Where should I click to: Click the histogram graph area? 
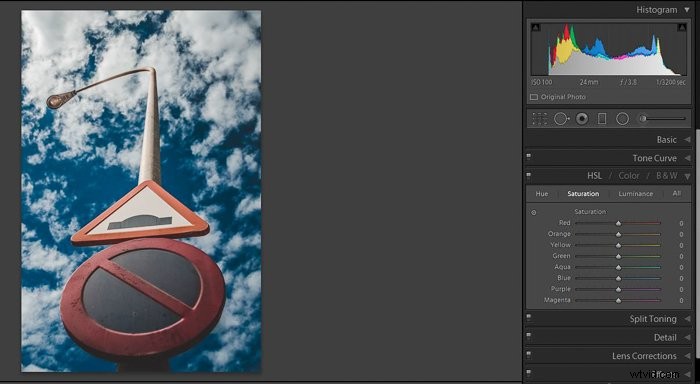point(608,49)
